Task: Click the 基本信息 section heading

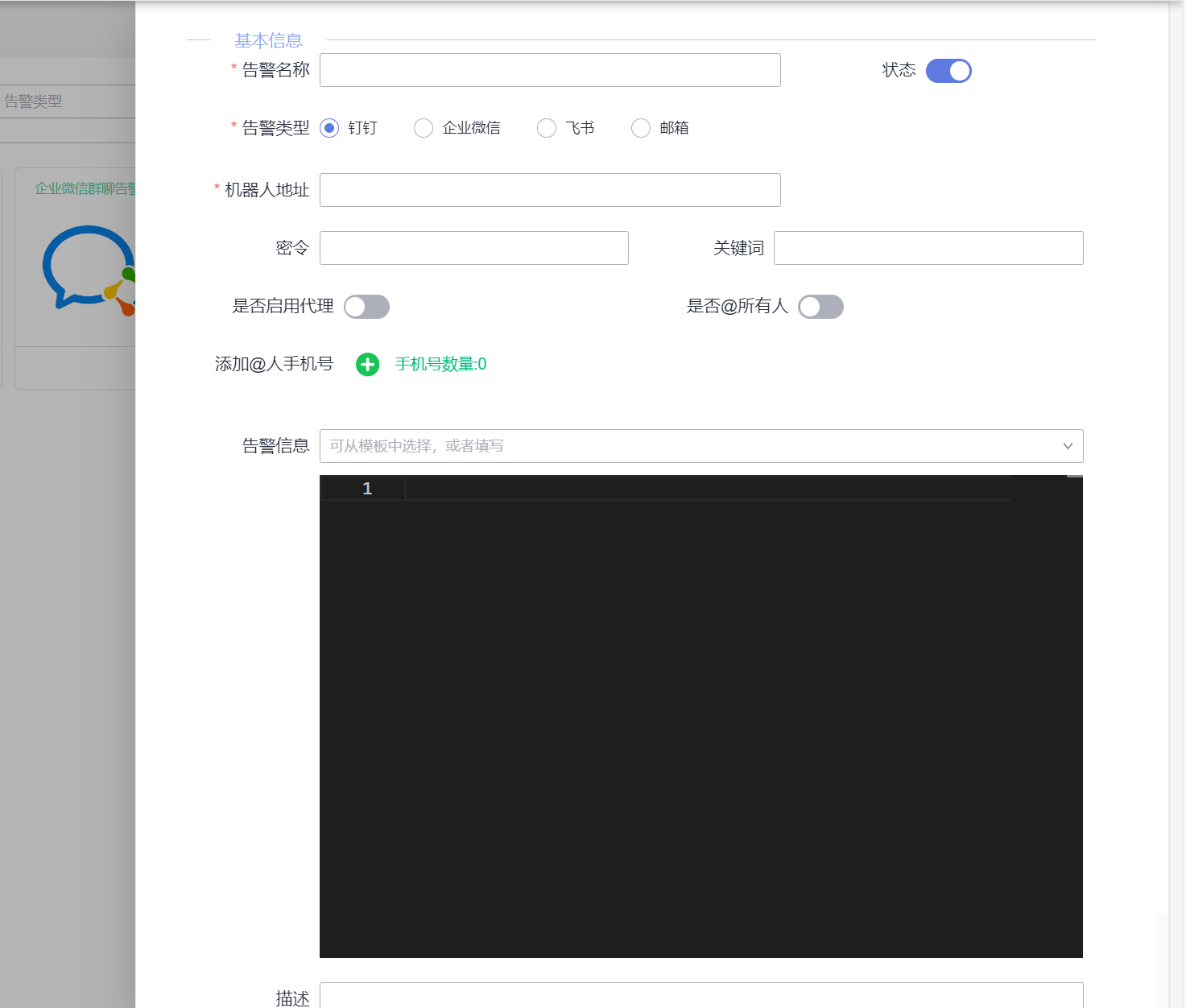Action: click(268, 40)
